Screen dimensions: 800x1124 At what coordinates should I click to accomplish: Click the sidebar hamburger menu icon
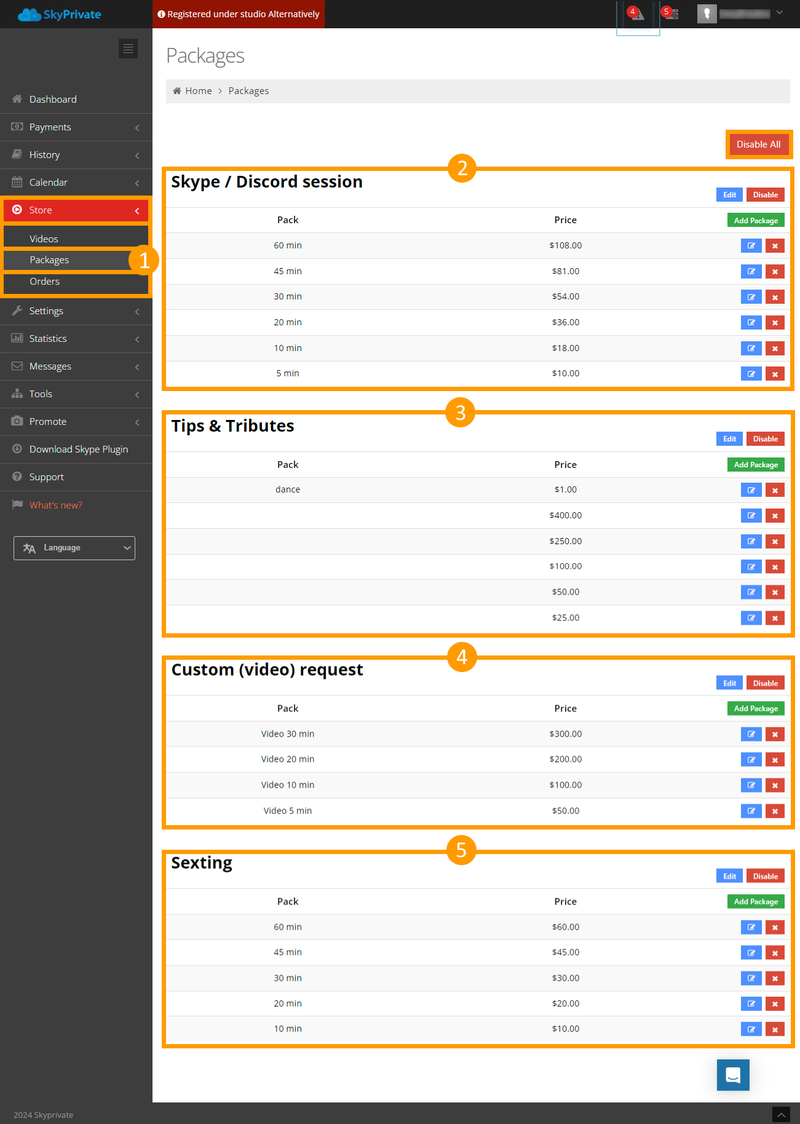click(127, 48)
